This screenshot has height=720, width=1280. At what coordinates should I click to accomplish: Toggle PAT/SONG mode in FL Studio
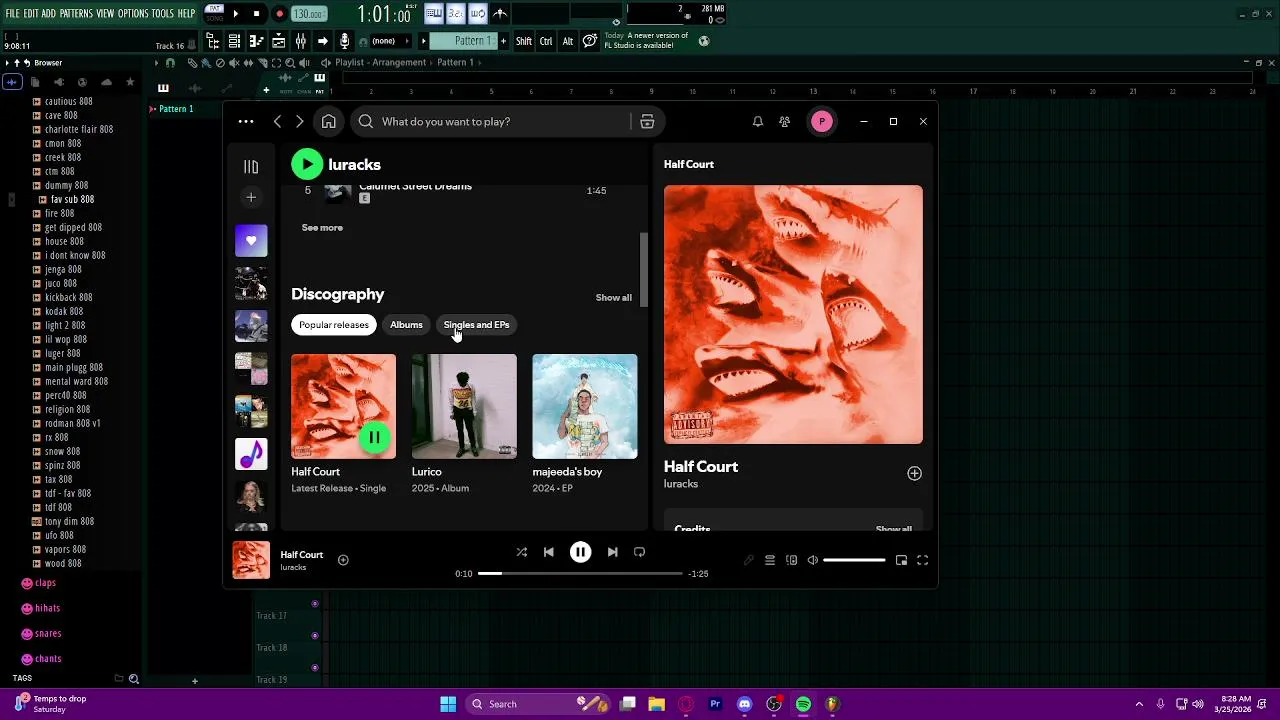click(215, 14)
